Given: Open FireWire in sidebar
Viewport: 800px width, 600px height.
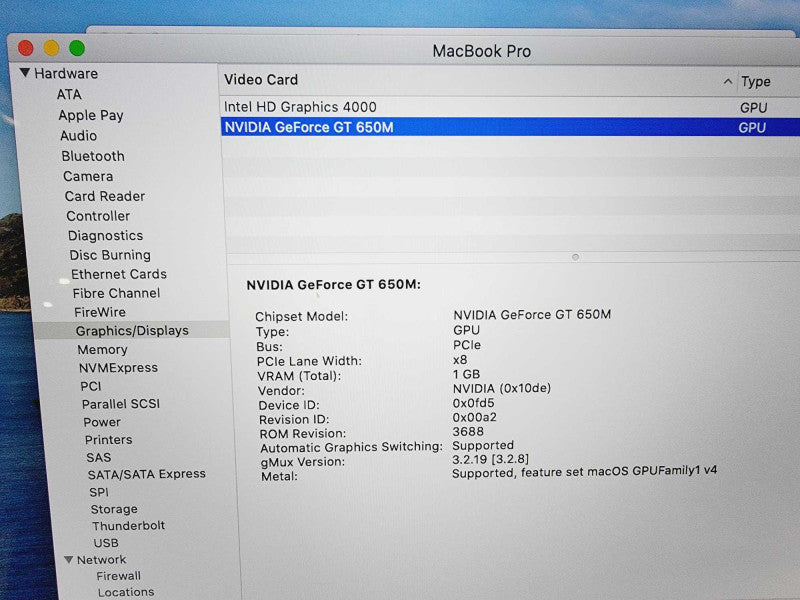Looking at the screenshot, I should pos(100,312).
